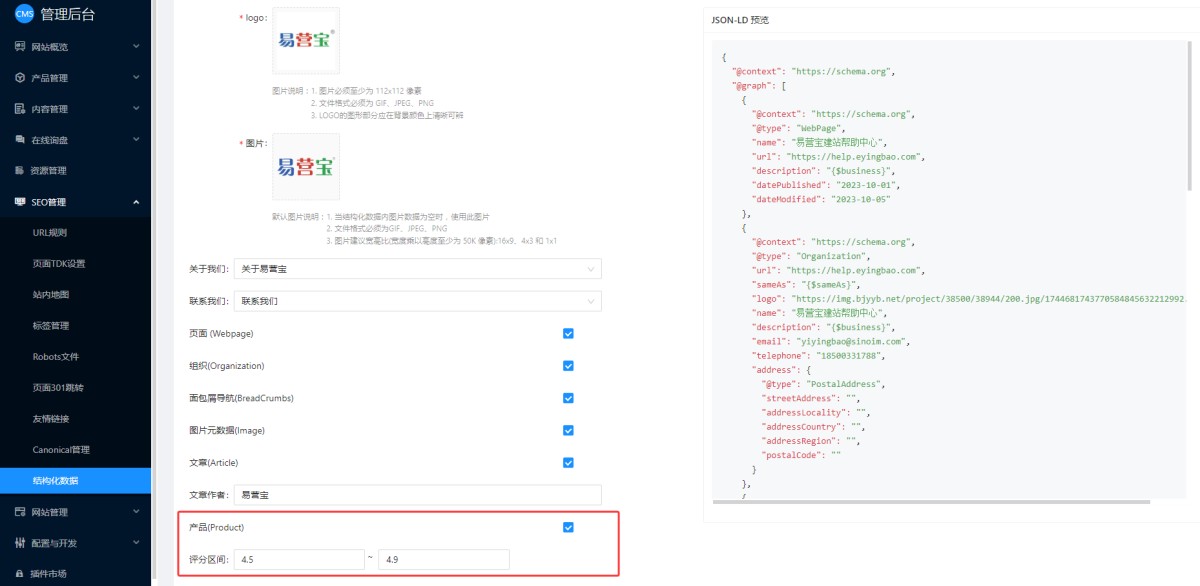The height and width of the screenshot is (586, 1200).
Task: Open the URL规则 menu item
Action: (x=50, y=233)
